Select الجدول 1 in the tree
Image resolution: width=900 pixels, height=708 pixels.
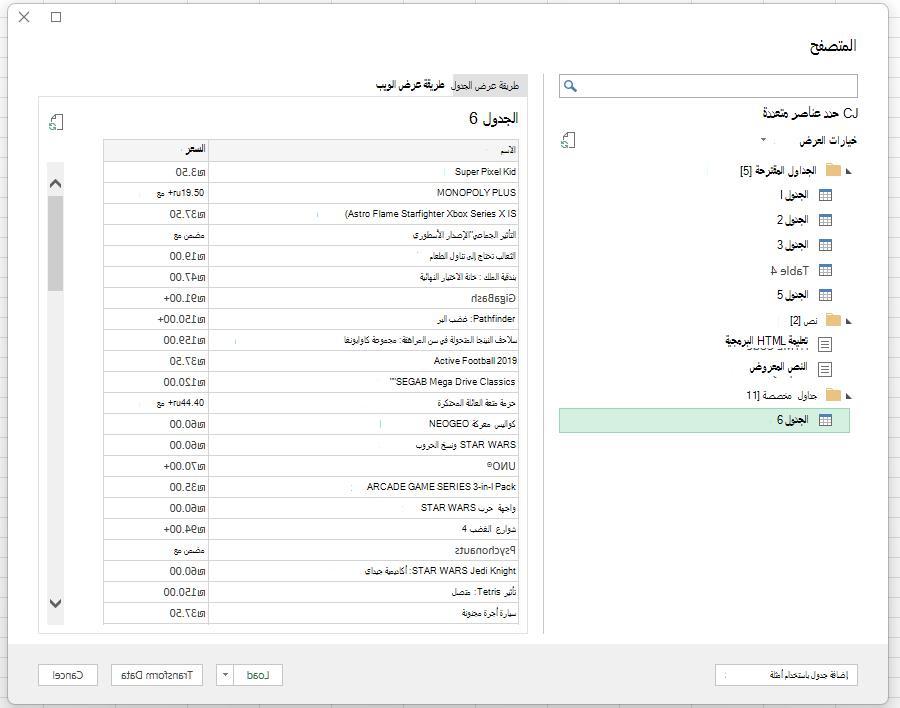tap(794, 195)
